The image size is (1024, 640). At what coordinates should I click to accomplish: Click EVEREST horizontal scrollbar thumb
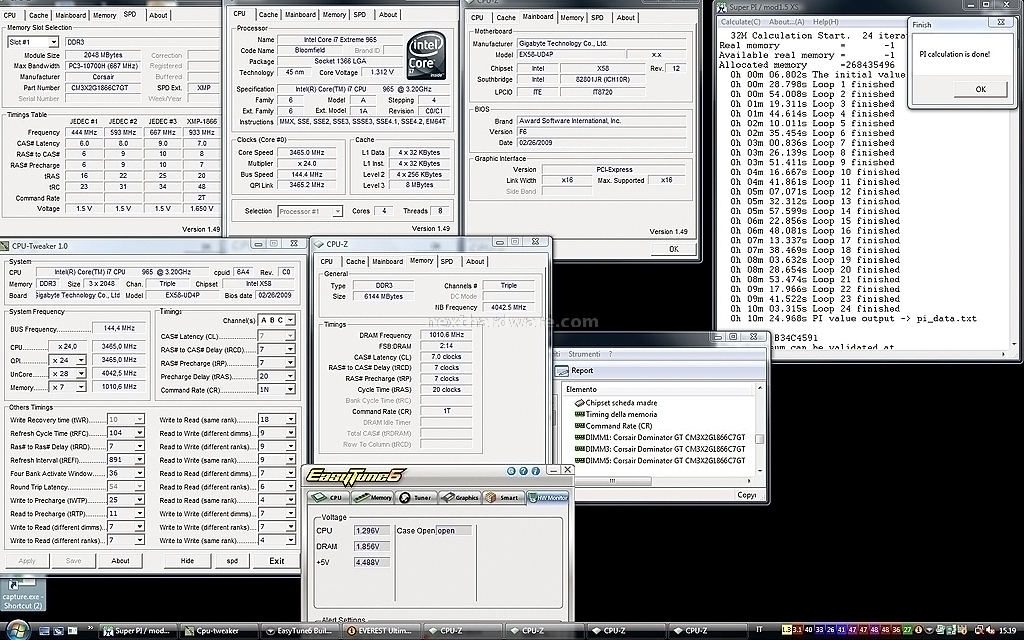pyautogui.click(x=611, y=481)
